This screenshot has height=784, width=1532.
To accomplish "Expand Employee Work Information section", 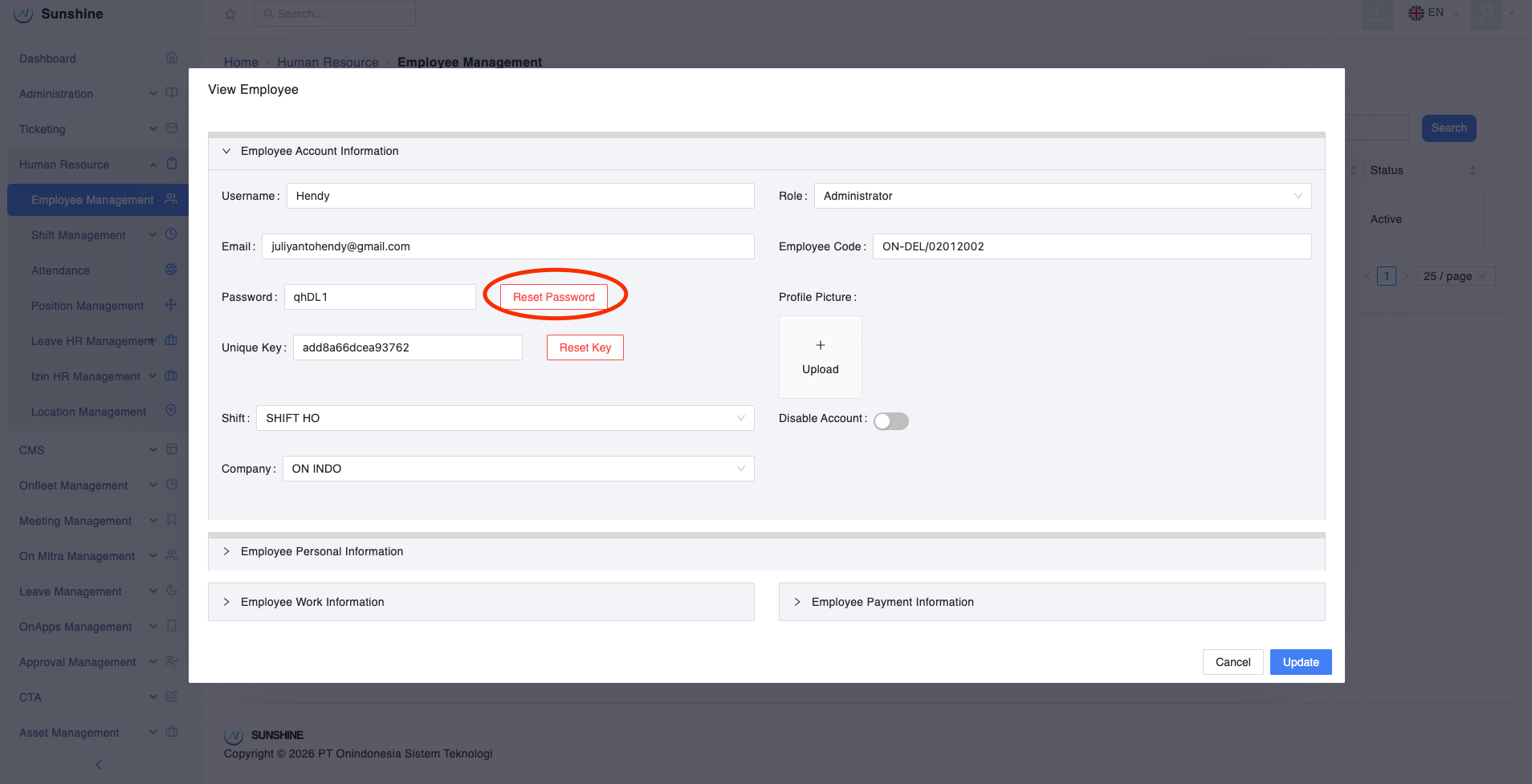I will pos(312,602).
